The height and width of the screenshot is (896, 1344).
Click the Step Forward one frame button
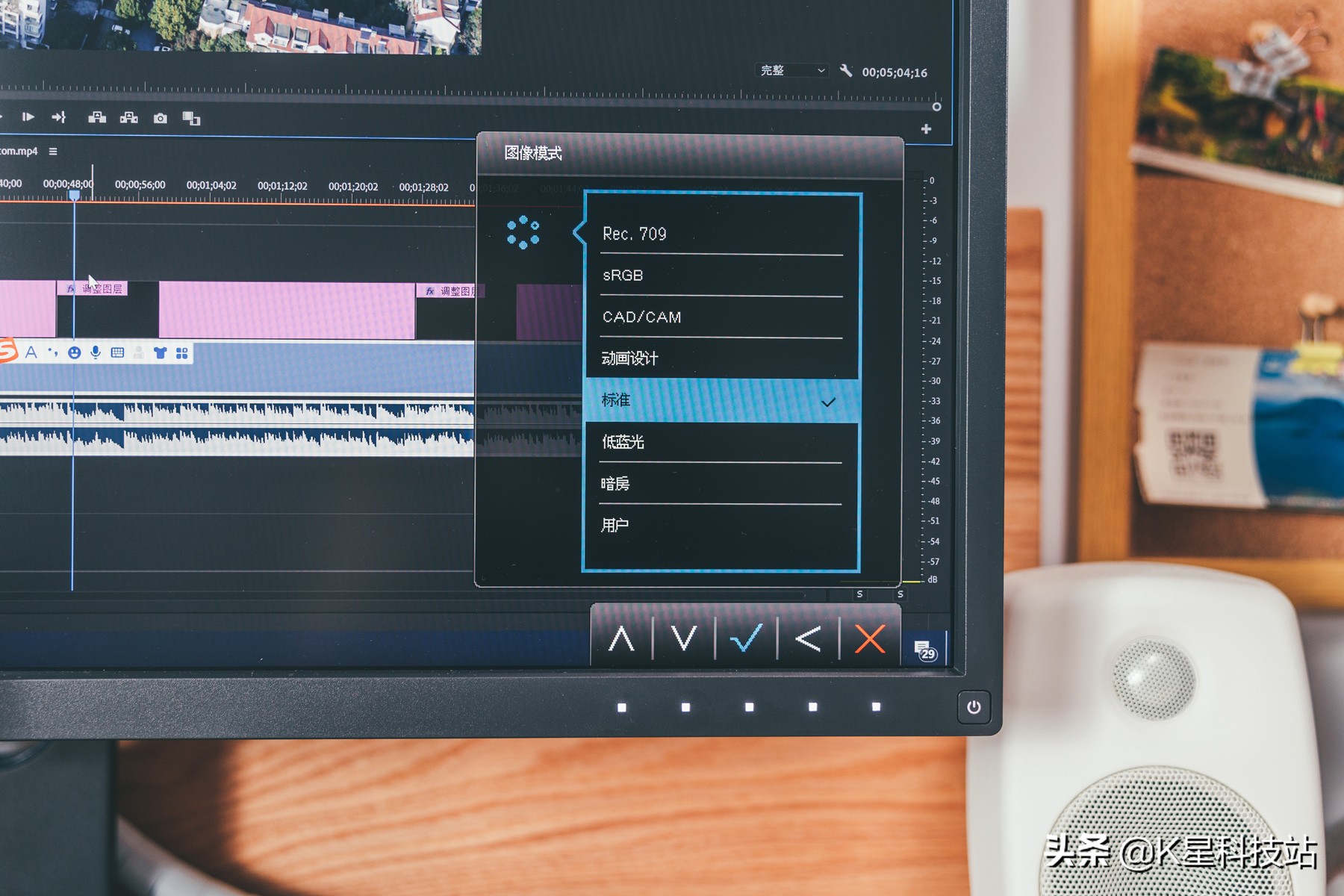coord(28,117)
